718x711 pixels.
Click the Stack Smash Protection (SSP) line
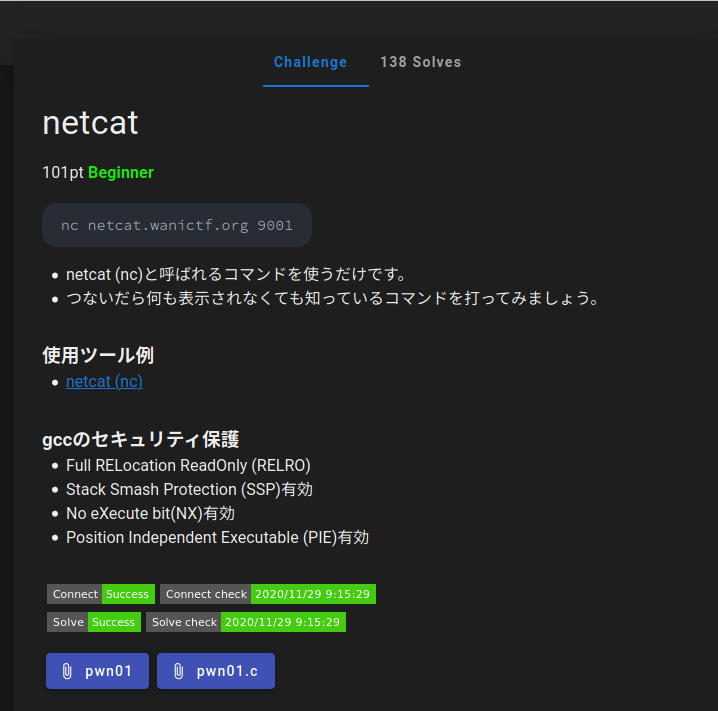click(189, 489)
